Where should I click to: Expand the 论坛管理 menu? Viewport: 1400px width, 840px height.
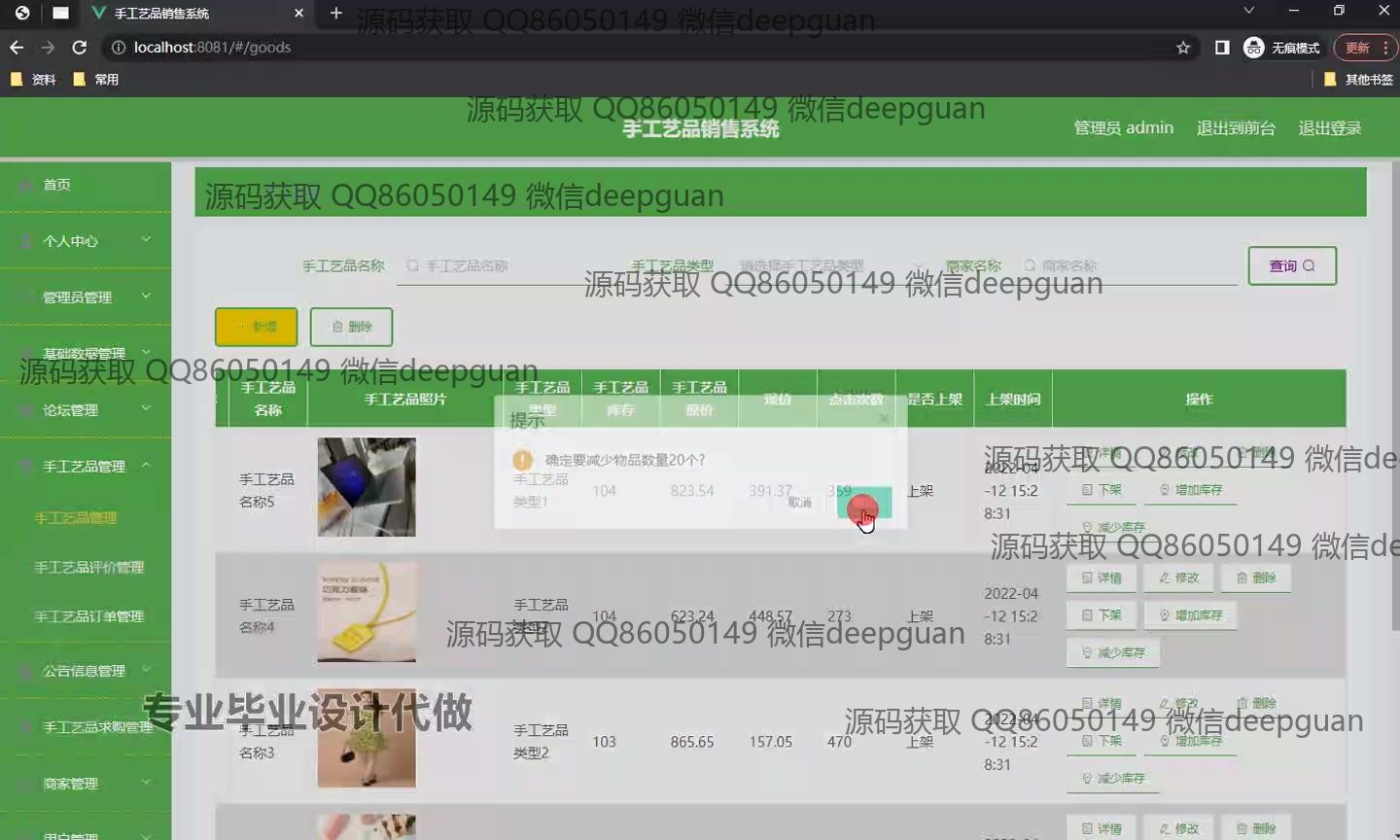pos(86,409)
